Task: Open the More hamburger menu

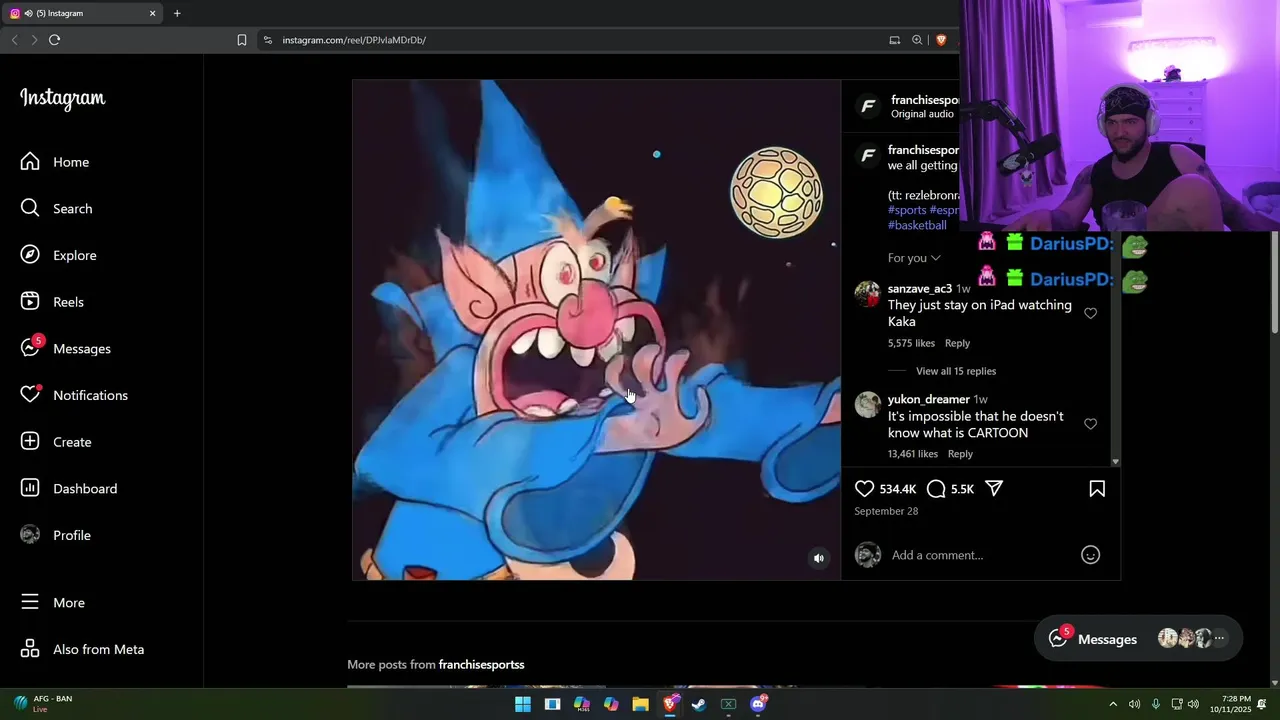Action: [53, 602]
